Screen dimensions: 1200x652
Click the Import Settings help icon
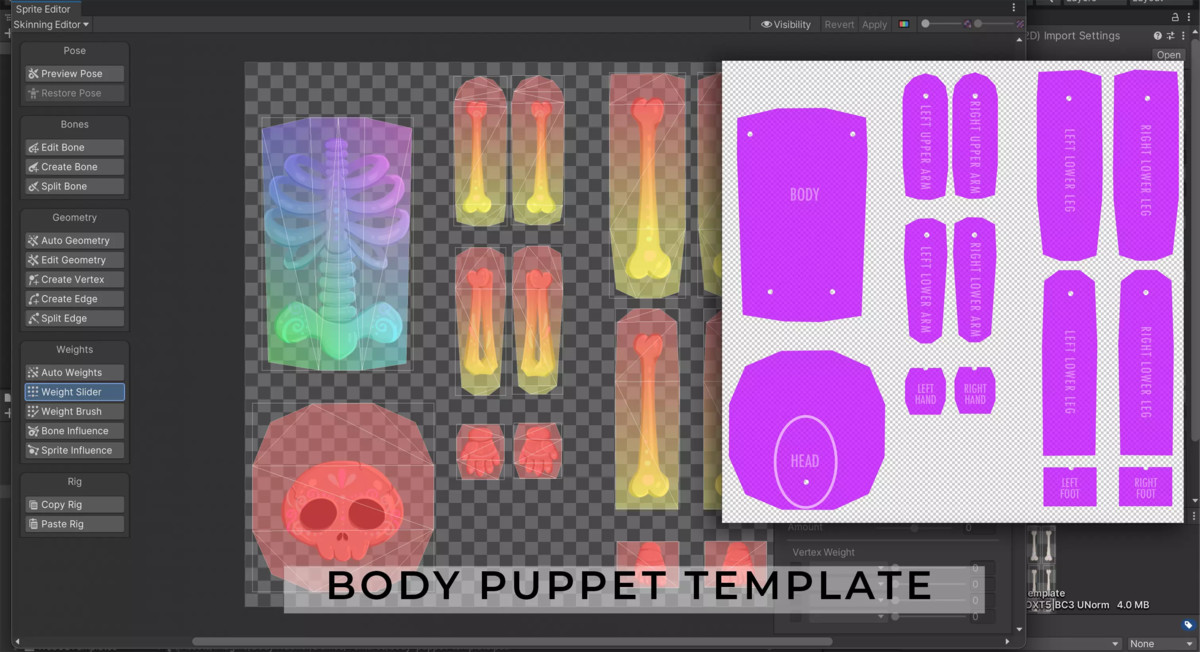pos(1157,35)
